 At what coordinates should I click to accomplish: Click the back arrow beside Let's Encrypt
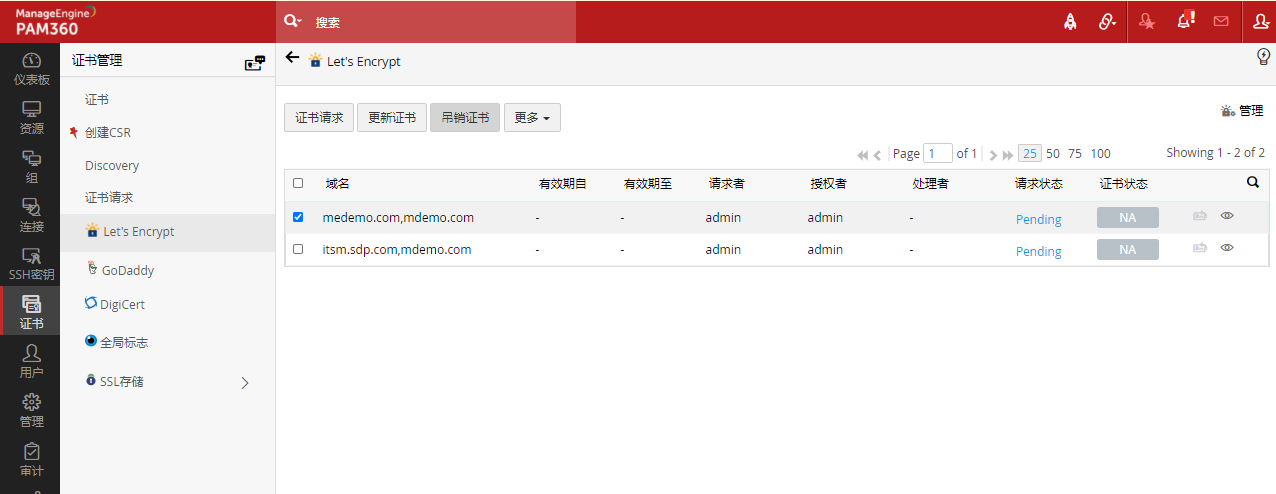pyautogui.click(x=292, y=58)
